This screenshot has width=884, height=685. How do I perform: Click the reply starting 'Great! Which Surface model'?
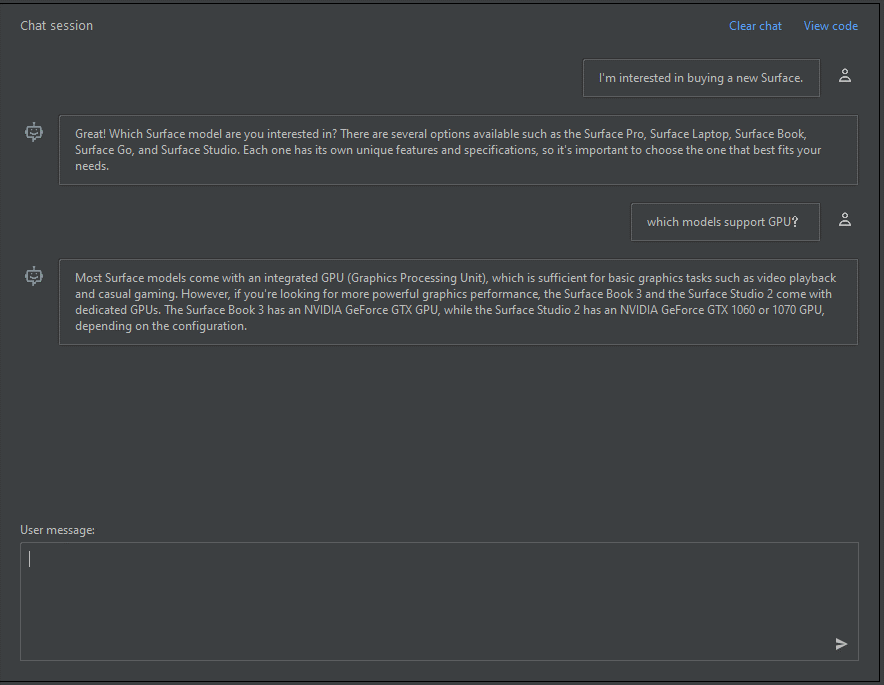click(458, 150)
